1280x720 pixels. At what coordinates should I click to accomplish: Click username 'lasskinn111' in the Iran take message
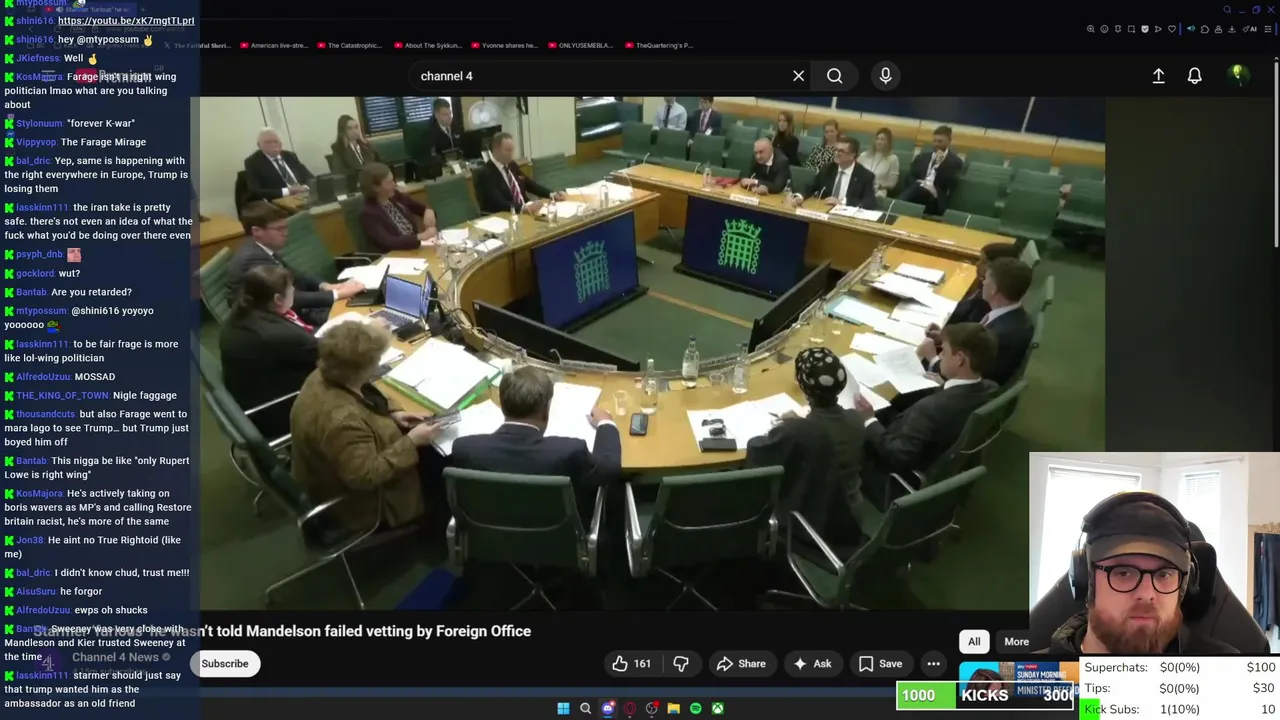[x=42, y=207]
